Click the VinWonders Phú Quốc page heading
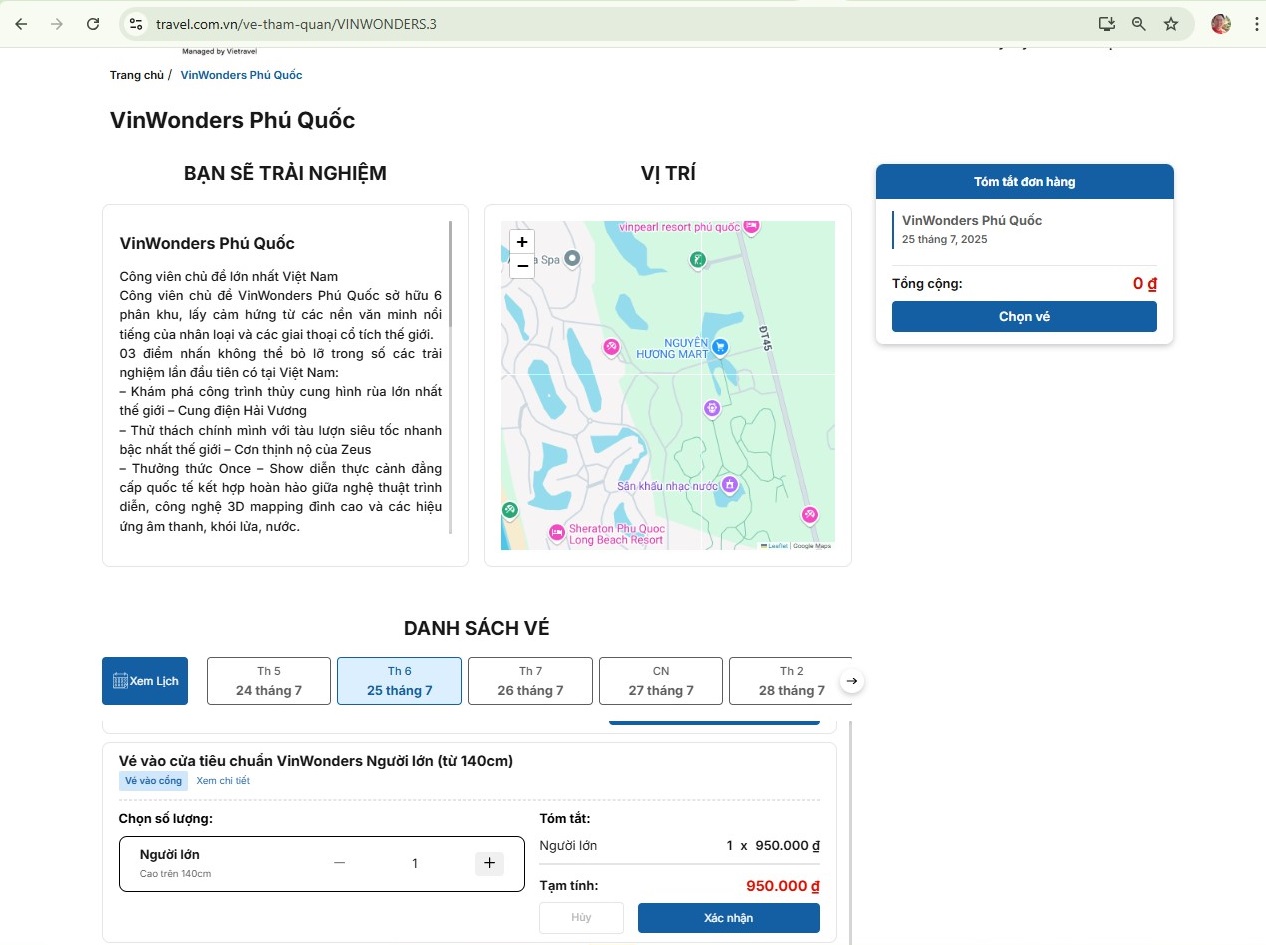 232,121
